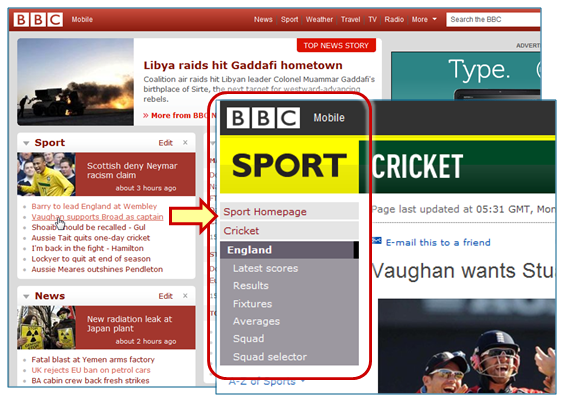The width and height of the screenshot is (565, 399).
Task: Click the Search the BBC field
Action: tap(493, 19)
